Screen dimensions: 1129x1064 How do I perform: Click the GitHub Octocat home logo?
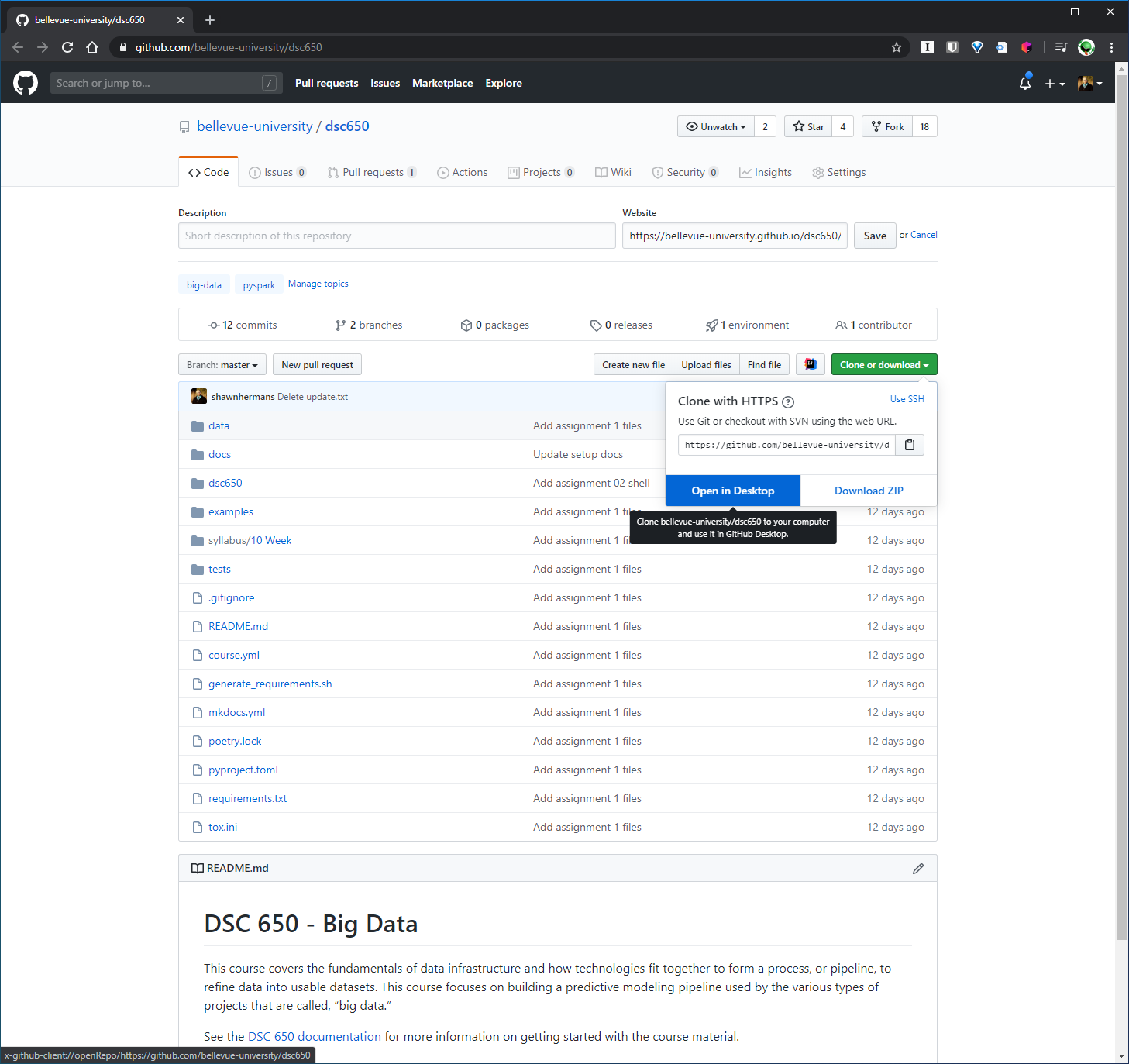click(26, 83)
